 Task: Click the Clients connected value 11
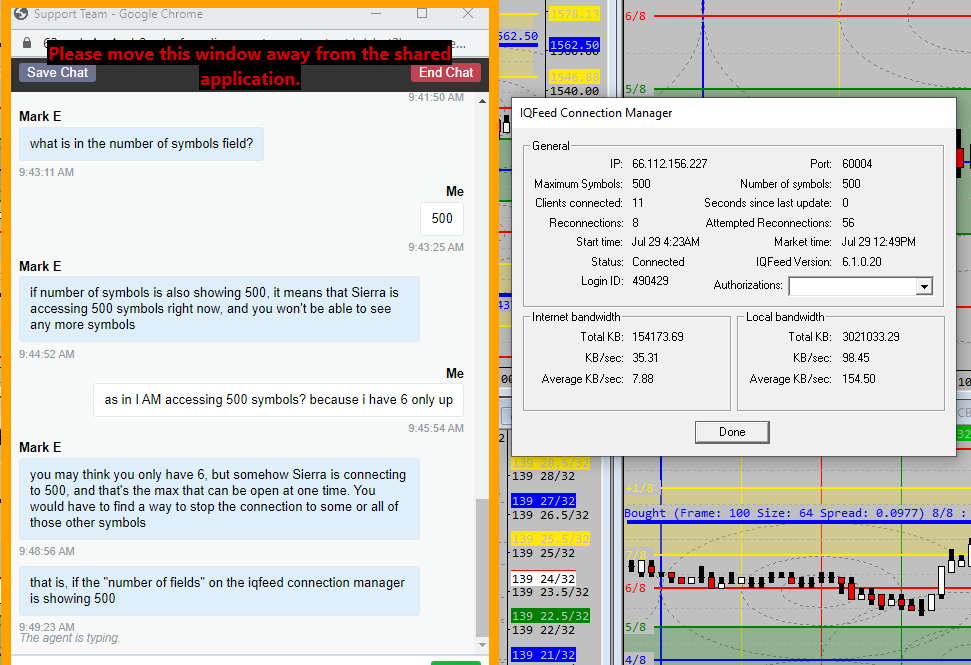pos(637,202)
